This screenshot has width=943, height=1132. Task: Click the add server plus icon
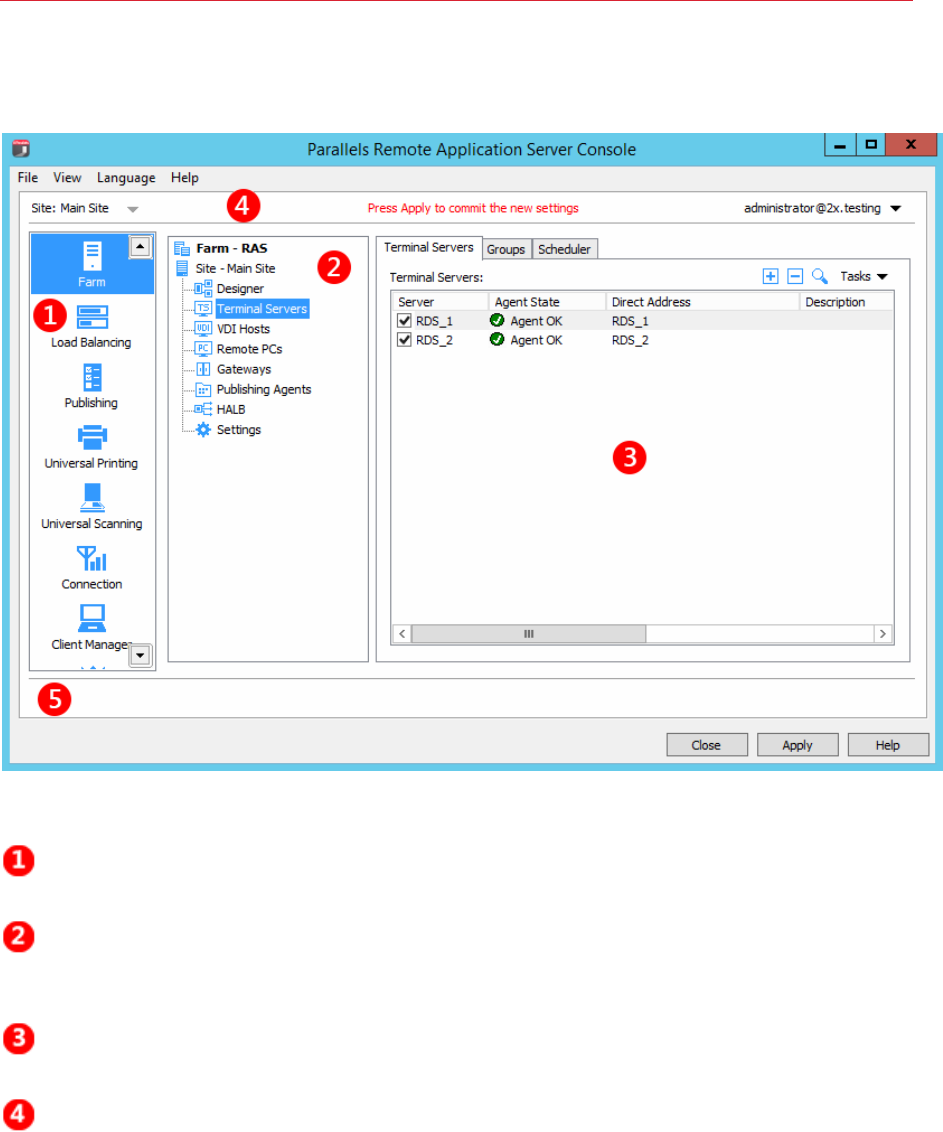(770, 276)
